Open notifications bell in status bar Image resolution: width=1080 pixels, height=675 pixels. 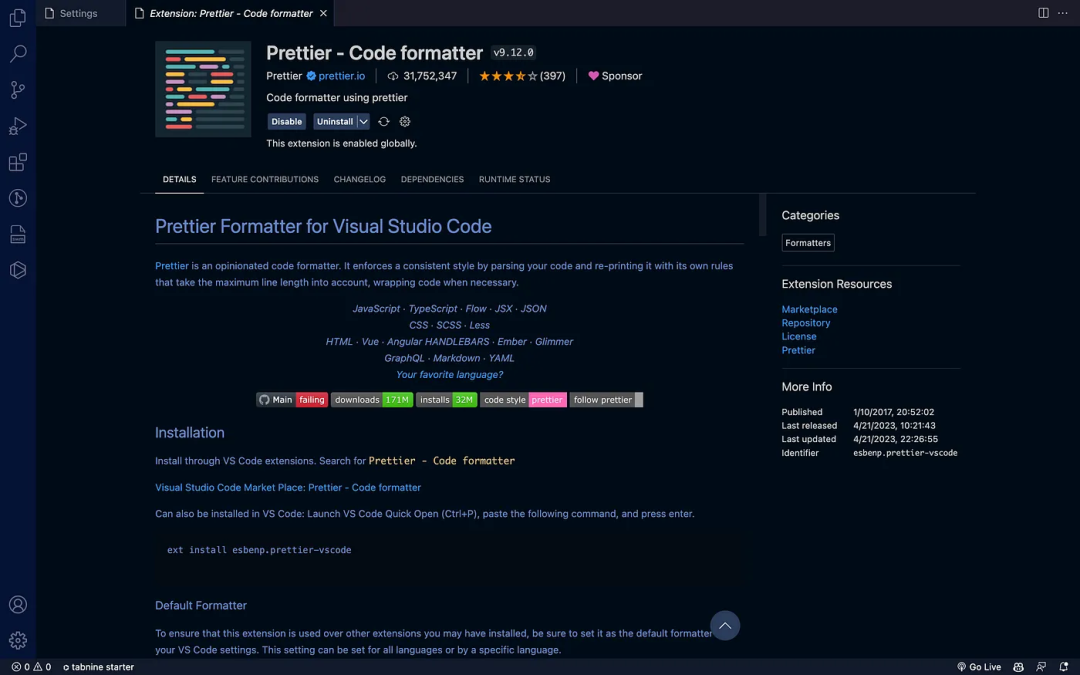pos(1063,667)
